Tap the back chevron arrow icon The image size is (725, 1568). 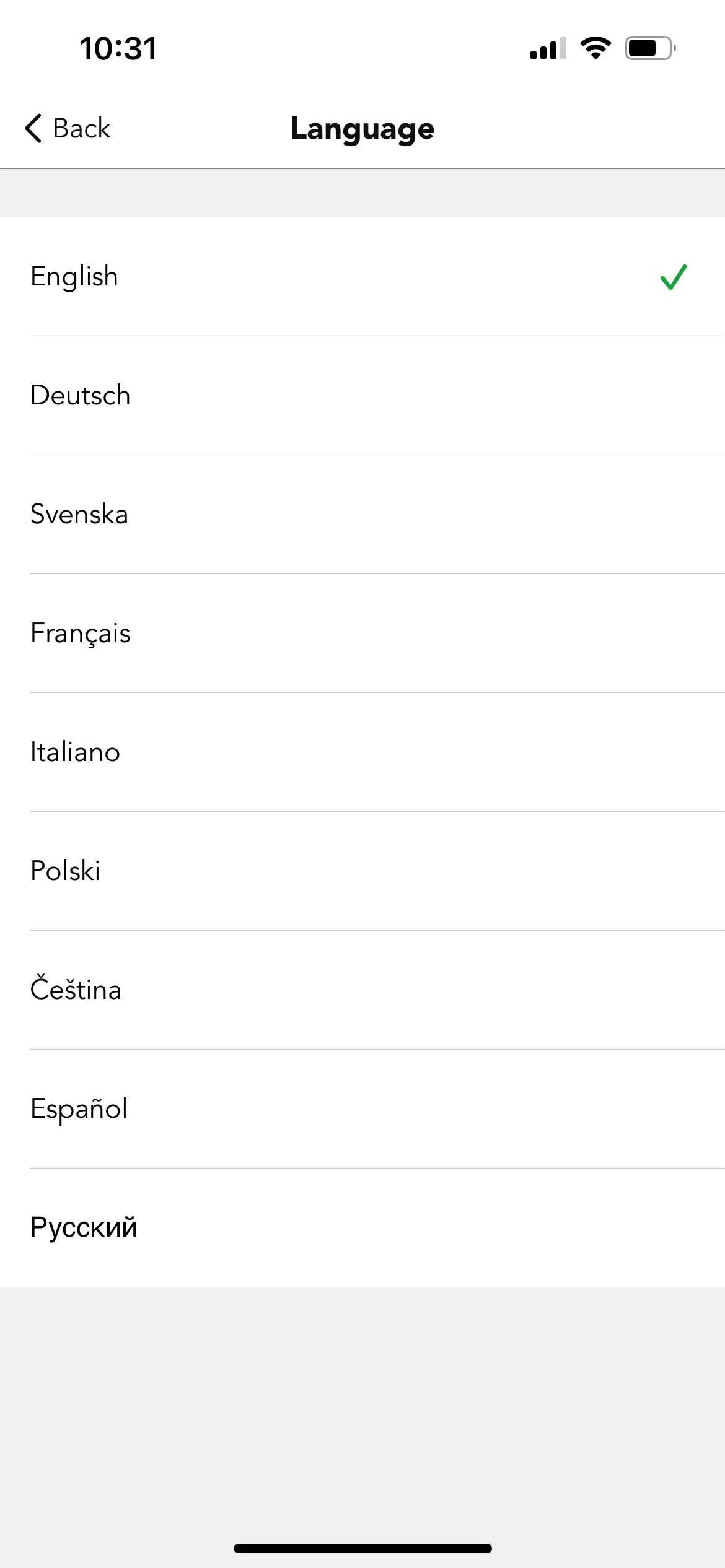[x=33, y=128]
